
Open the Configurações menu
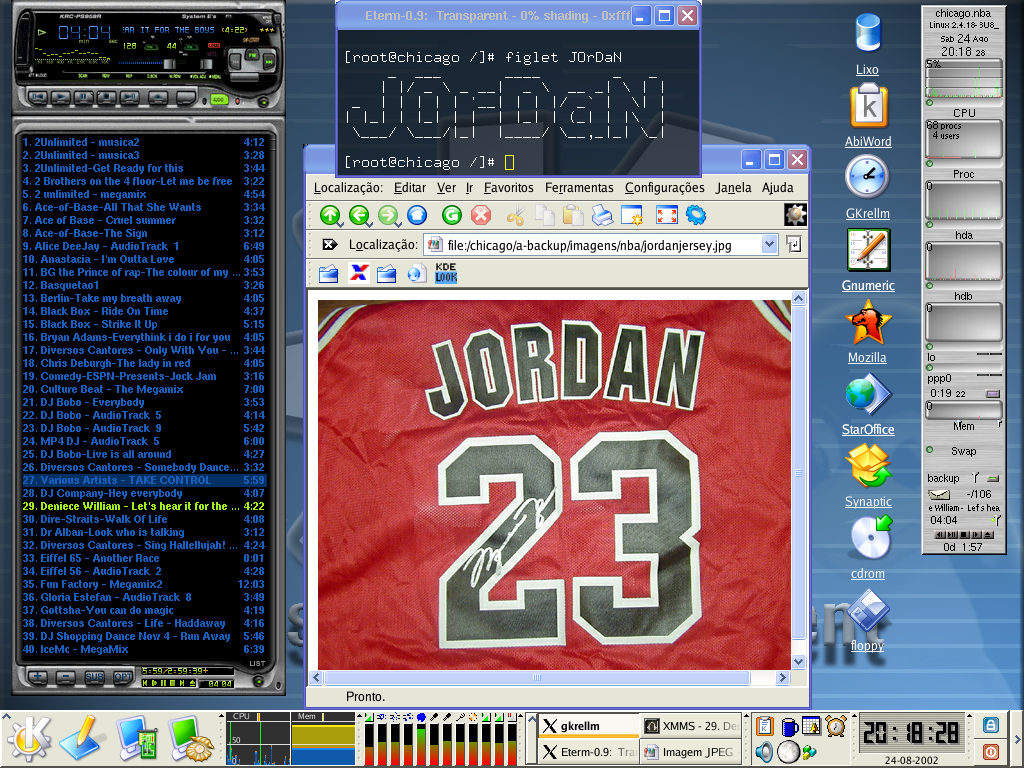664,188
